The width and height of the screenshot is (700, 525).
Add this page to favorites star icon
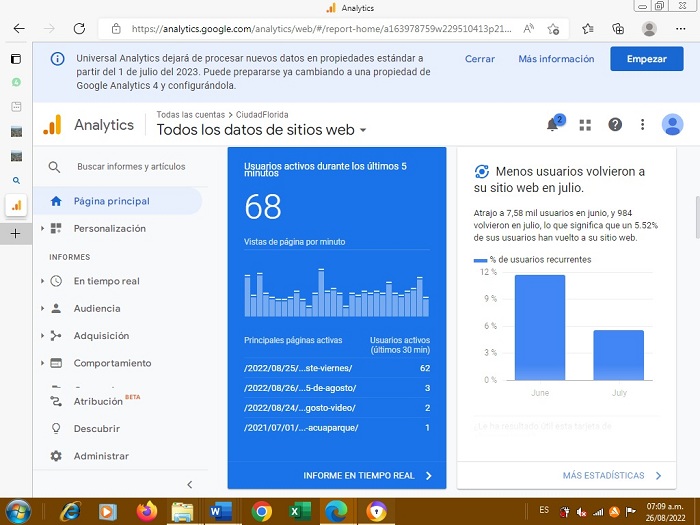tap(553, 29)
